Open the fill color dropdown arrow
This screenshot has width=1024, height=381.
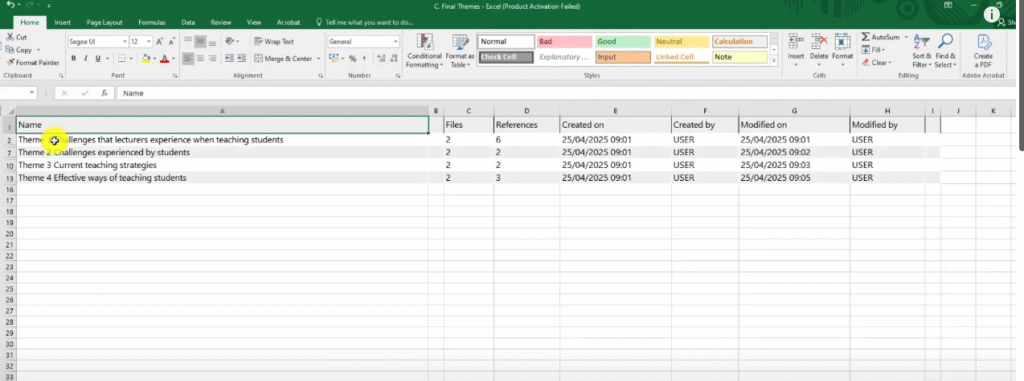click(x=154, y=59)
